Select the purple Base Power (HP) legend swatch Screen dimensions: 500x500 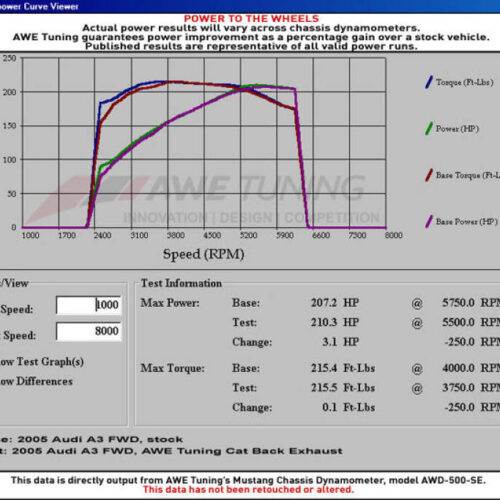pos(429,222)
